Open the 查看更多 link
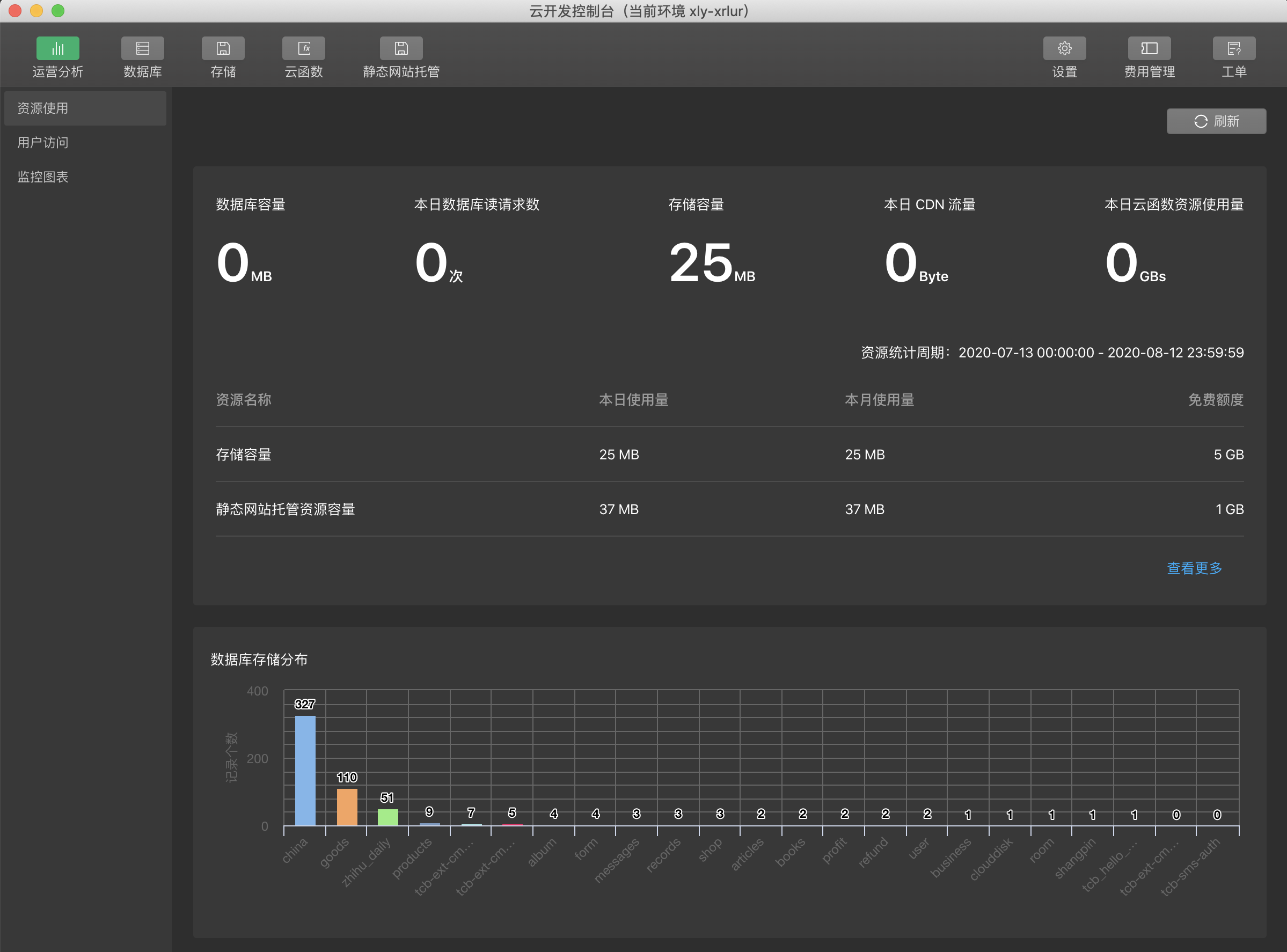The height and width of the screenshot is (952, 1287). coord(1194,568)
